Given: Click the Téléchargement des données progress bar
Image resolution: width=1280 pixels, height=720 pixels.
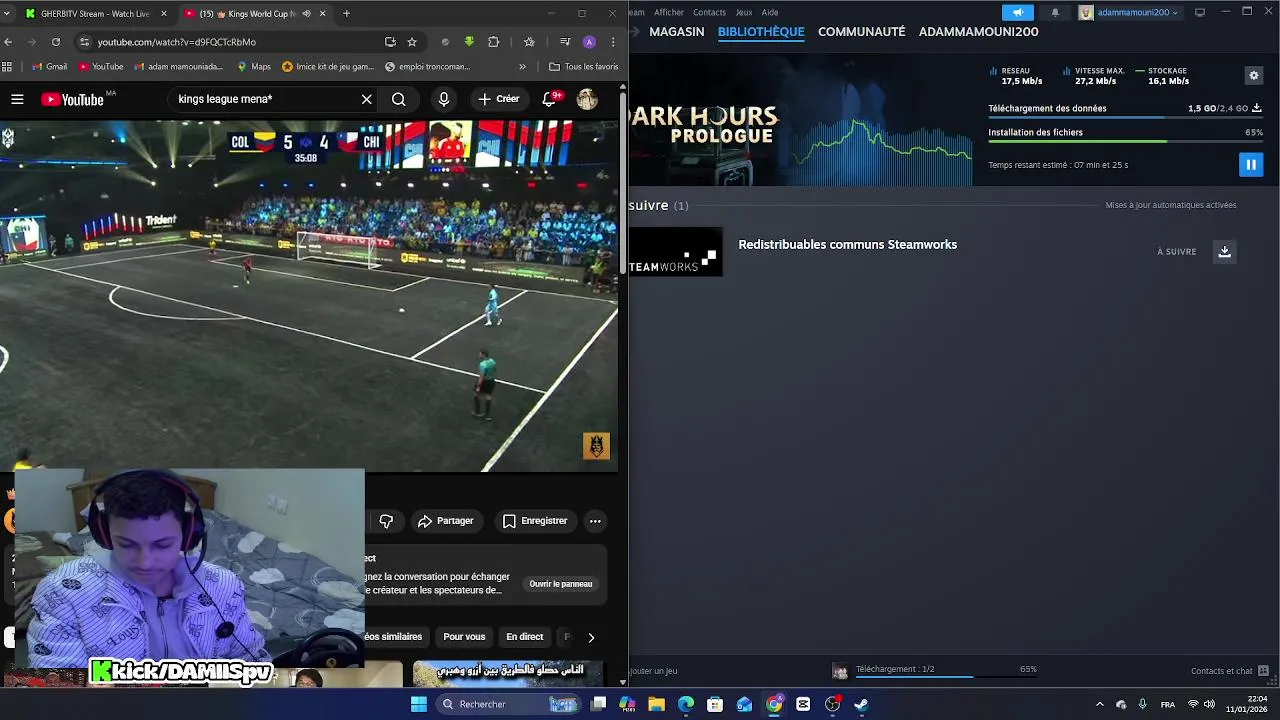Looking at the screenshot, I should pyautogui.click(x=1125, y=118).
